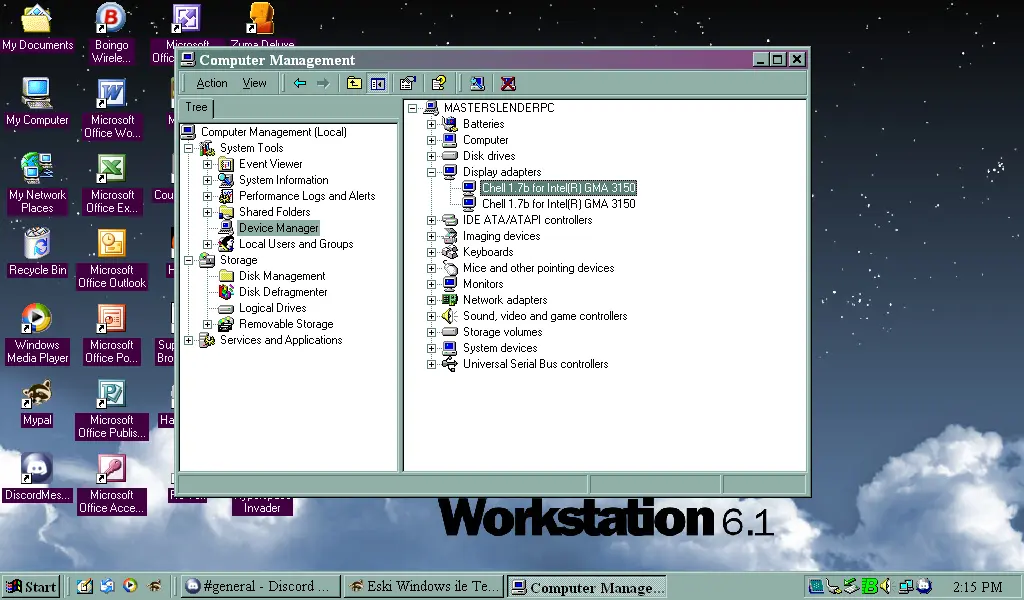Viewport: 1024px width, 600px height.
Task: Select Computer Management (Local) root
Action: coord(274,132)
